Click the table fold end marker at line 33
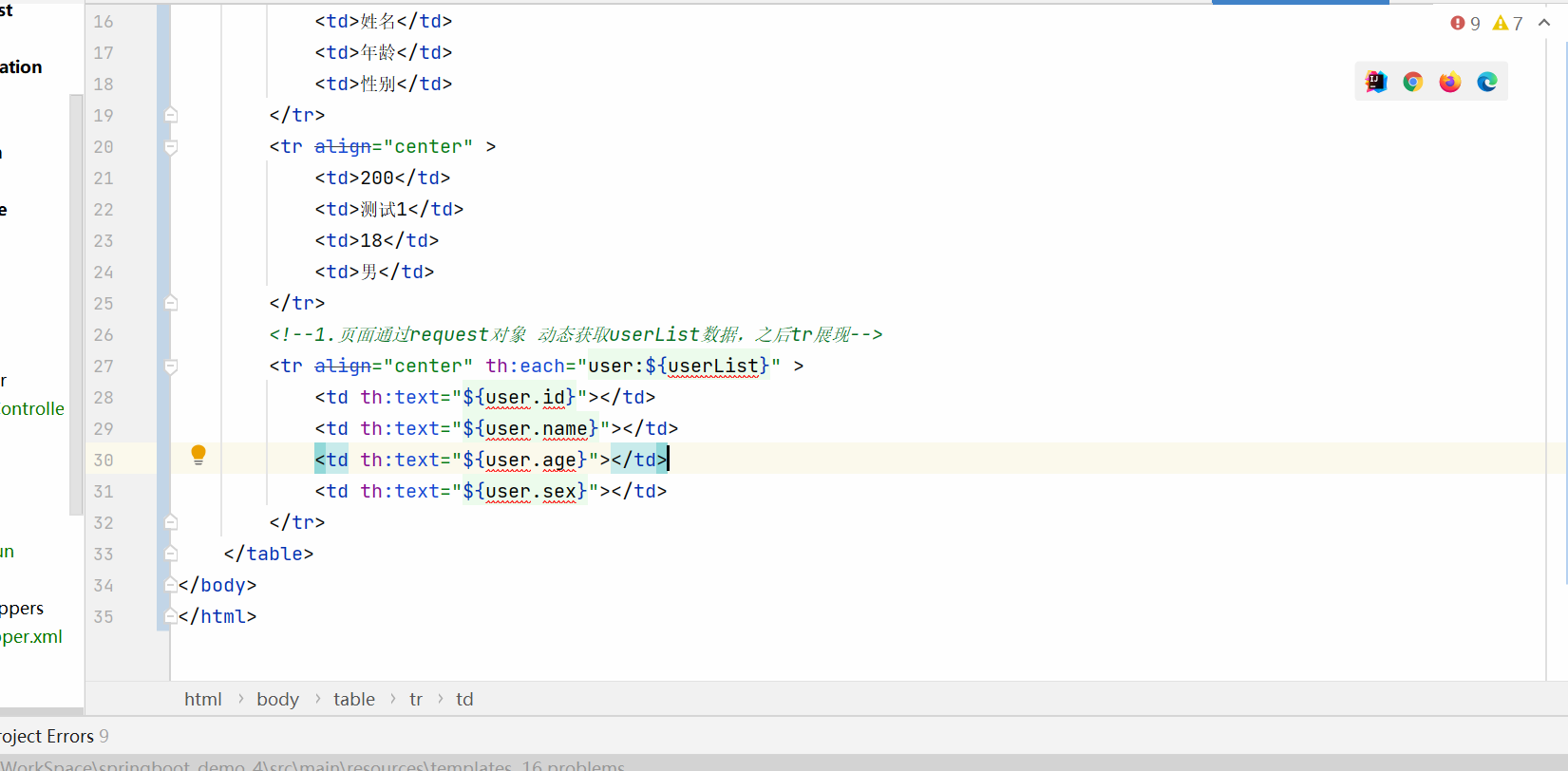Screen dimensions: 1568x771 171,554
